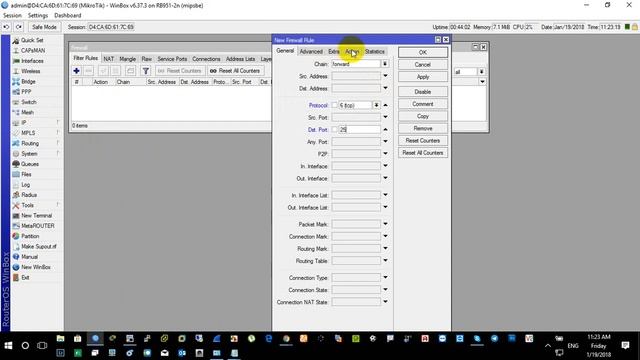
Task: Open Switch menu item
Action: click(29, 102)
